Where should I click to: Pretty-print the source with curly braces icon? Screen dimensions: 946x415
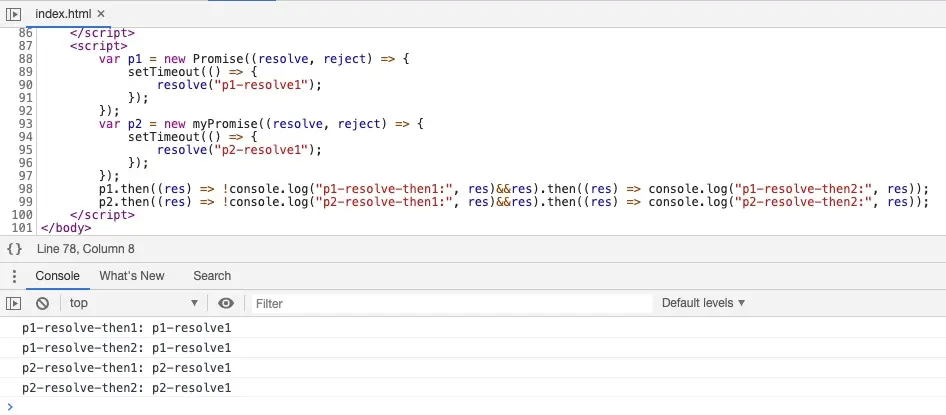click(14, 249)
